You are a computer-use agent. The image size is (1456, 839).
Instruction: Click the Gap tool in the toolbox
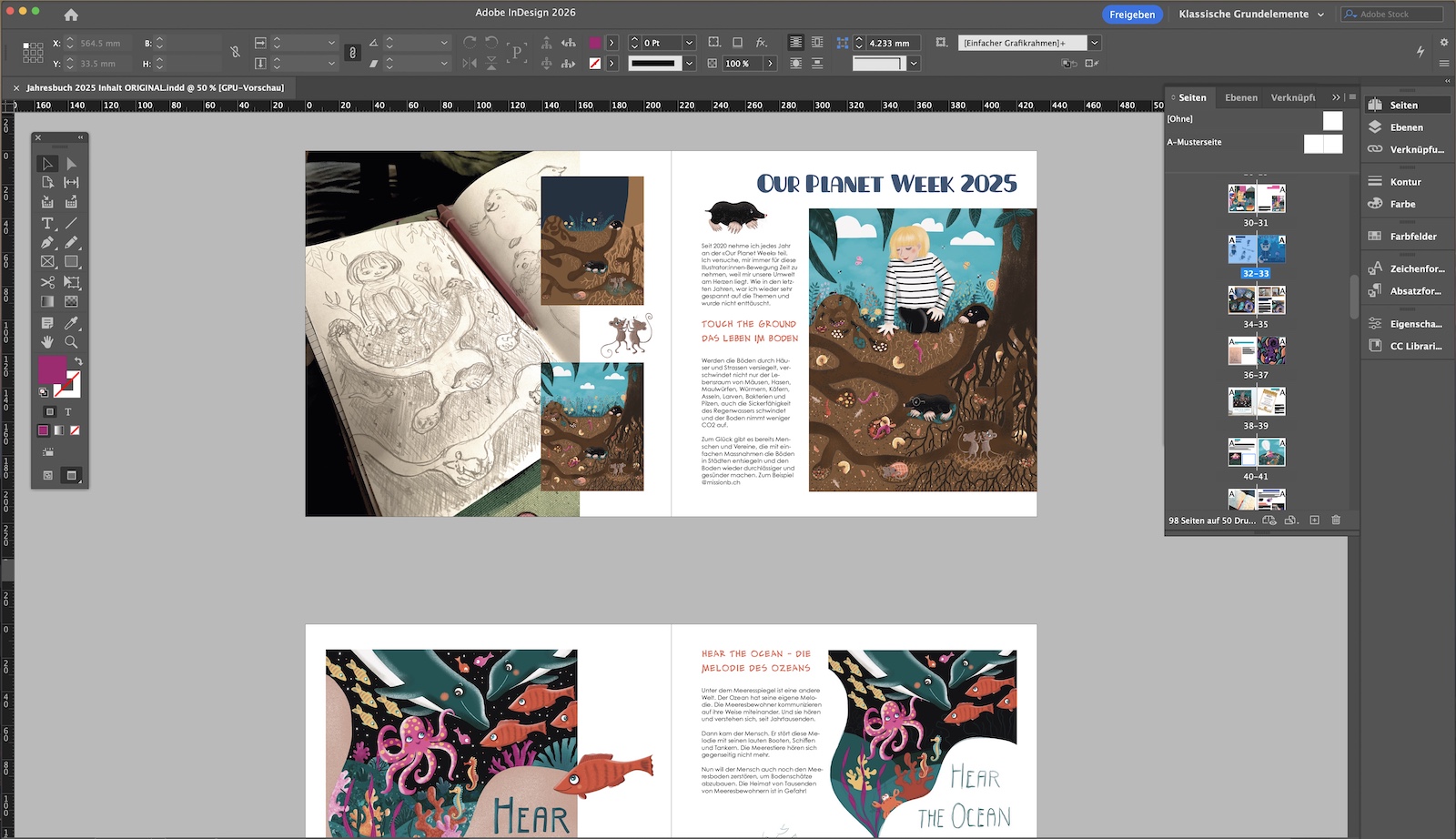(71, 183)
